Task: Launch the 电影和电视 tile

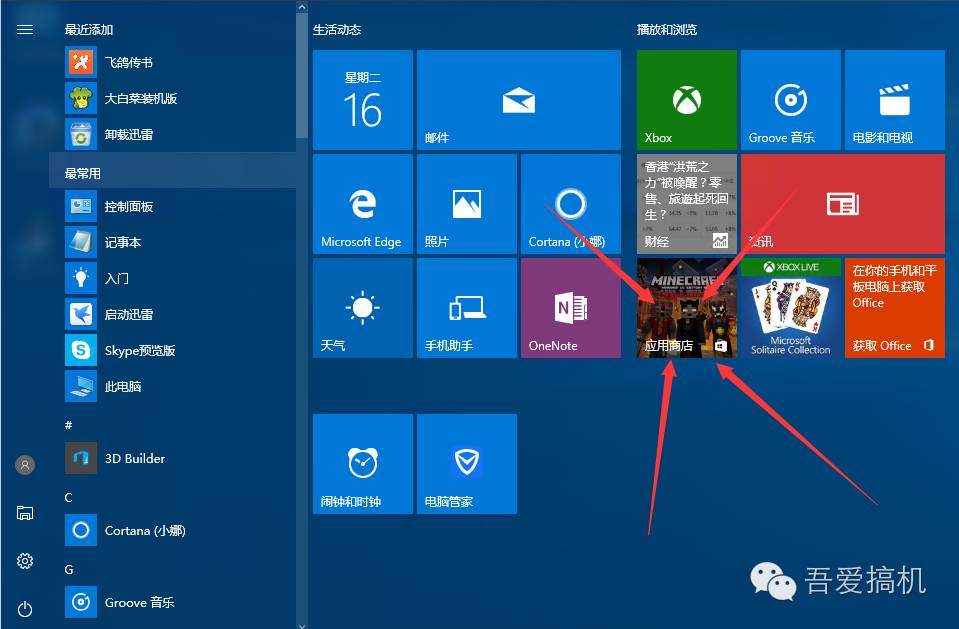Action: coord(894,99)
